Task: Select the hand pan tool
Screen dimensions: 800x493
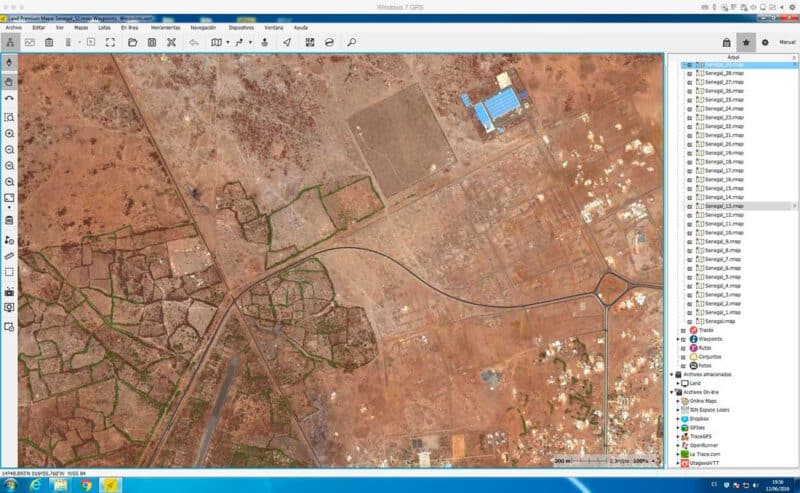Action: tap(9, 82)
